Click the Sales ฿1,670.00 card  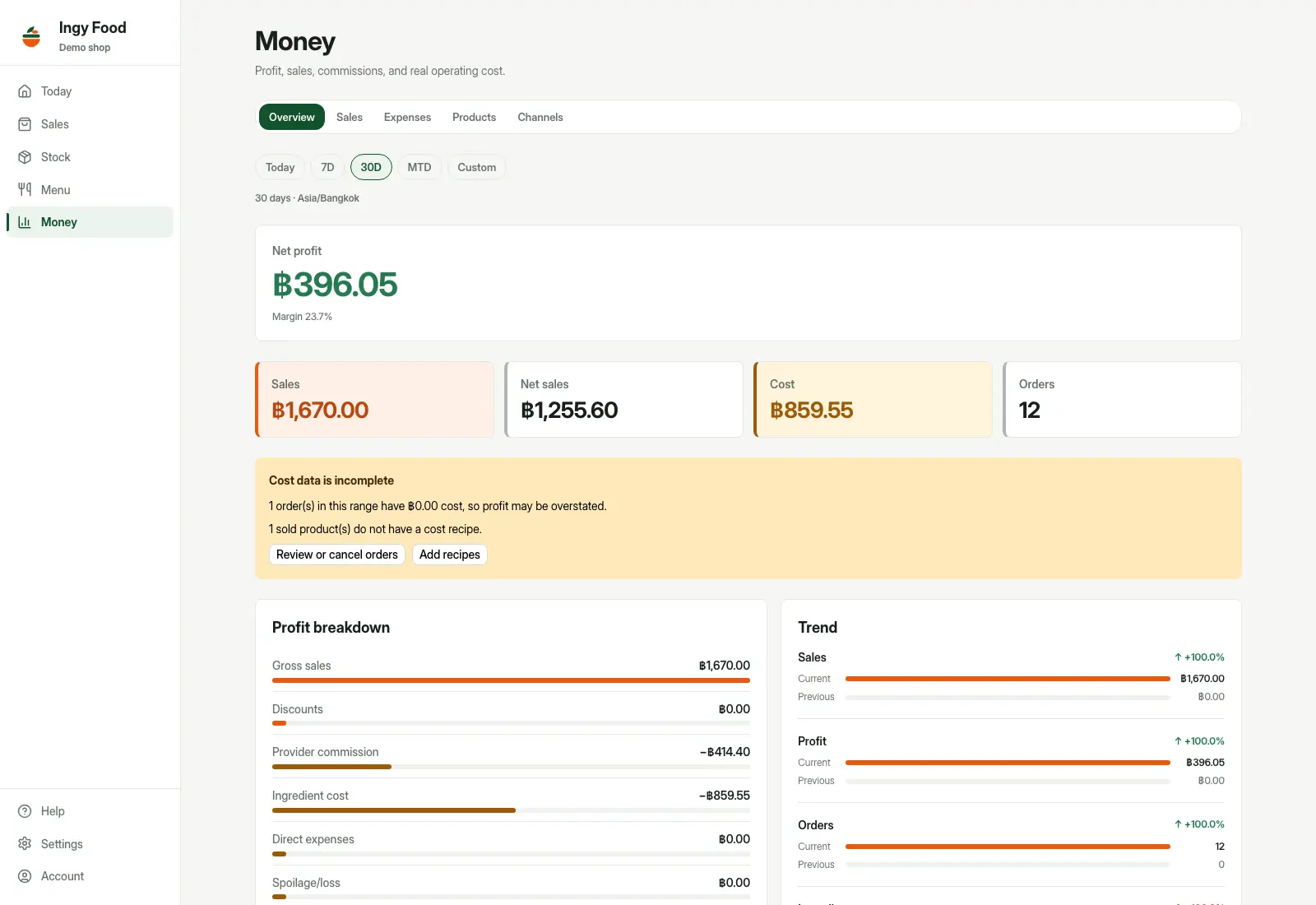click(x=375, y=400)
